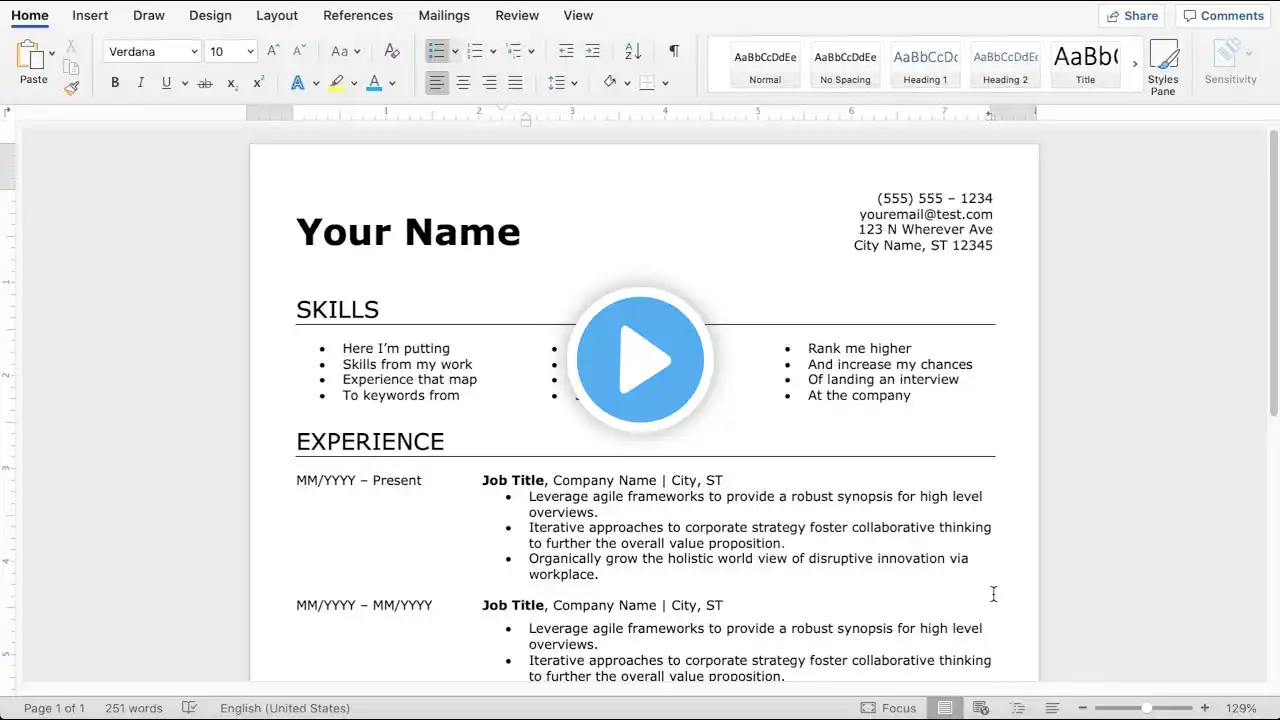
Task: Open the Comments button
Action: coord(1224,15)
